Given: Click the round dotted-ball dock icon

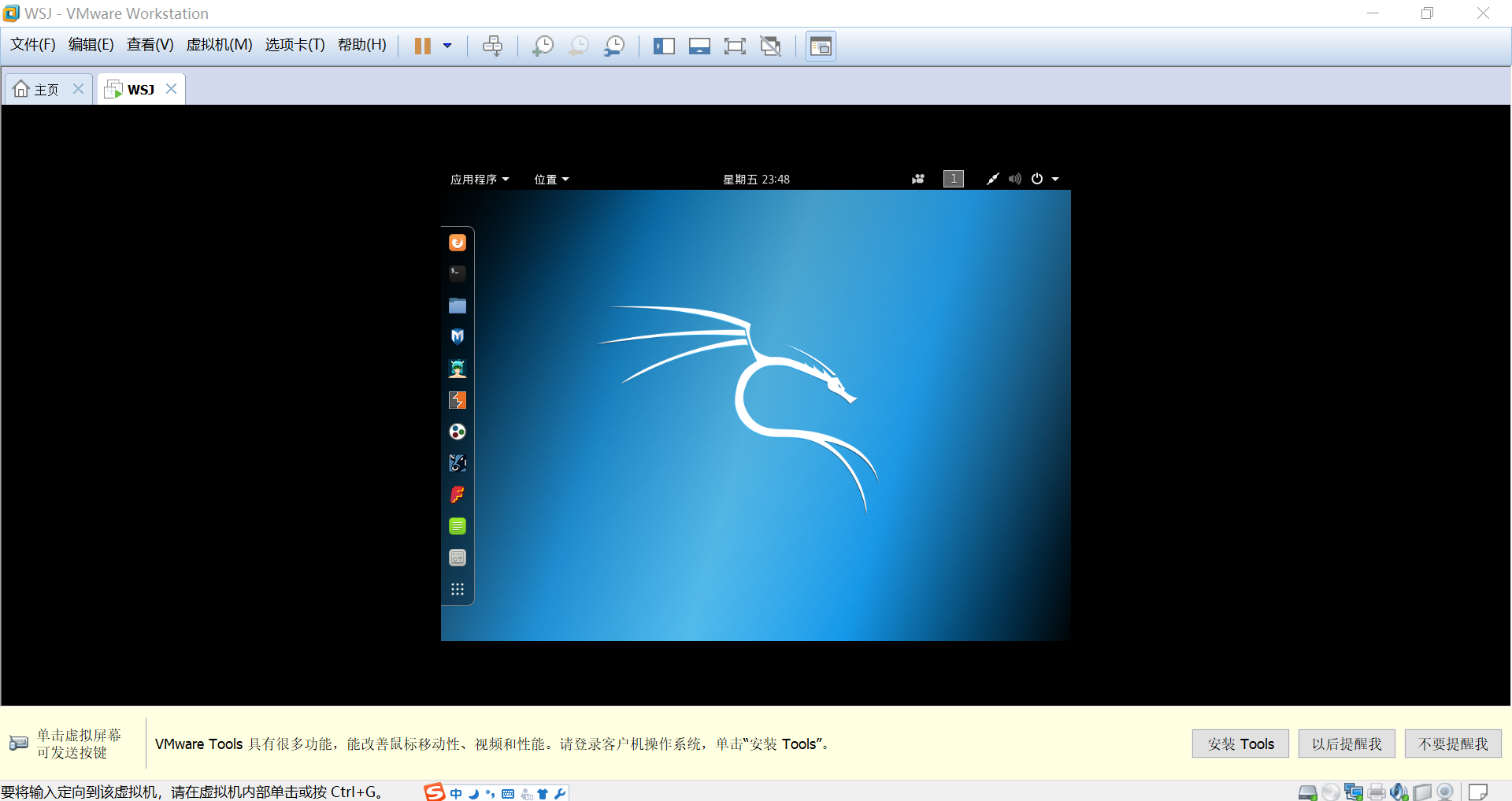Looking at the screenshot, I should [458, 432].
